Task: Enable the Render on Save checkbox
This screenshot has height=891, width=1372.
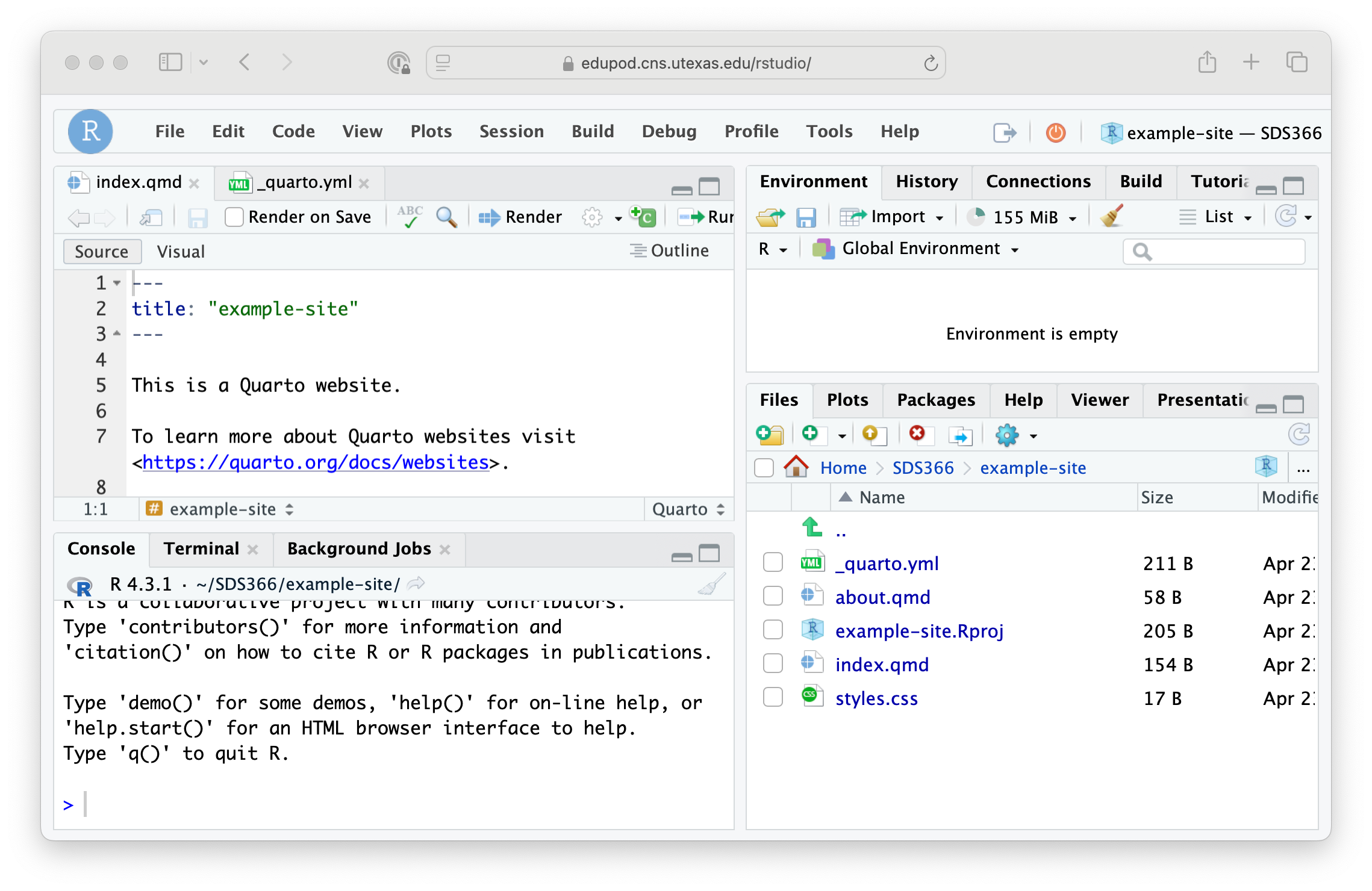Action: coord(234,217)
